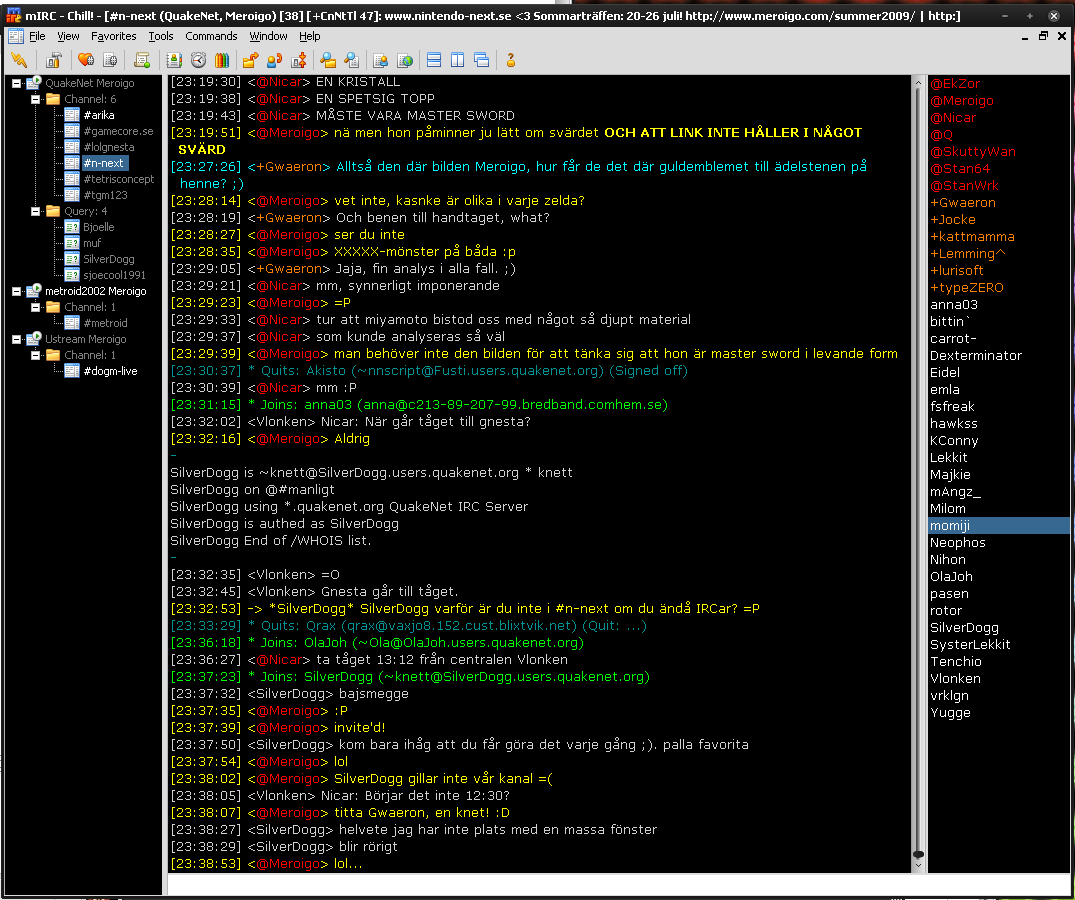Cascade windows using the toolbar icon

tap(482, 60)
